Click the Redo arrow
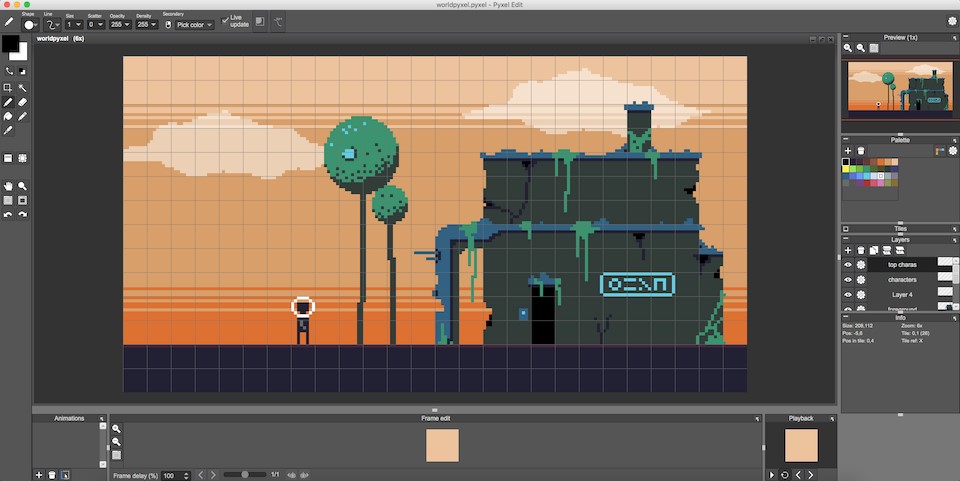The height and width of the screenshot is (481, 960). (23, 215)
